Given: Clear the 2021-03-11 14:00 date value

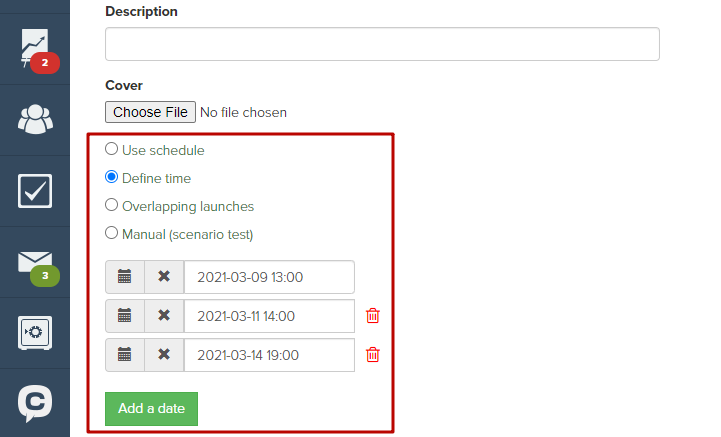Looking at the screenshot, I should pyautogui.click(x=164, y=316).
